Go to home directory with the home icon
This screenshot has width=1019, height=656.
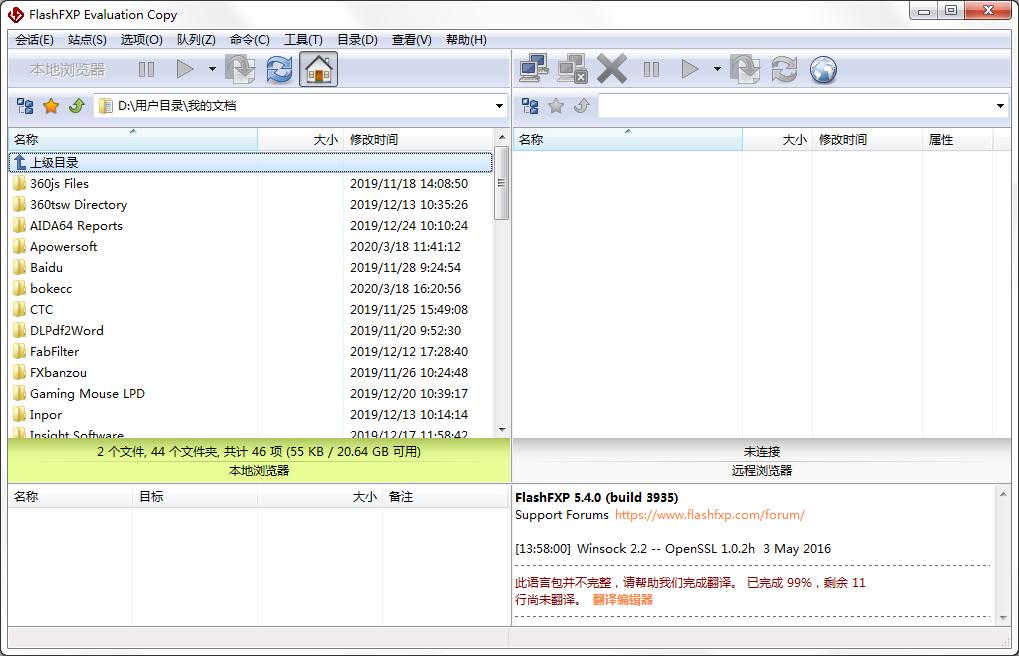point(317,69)
